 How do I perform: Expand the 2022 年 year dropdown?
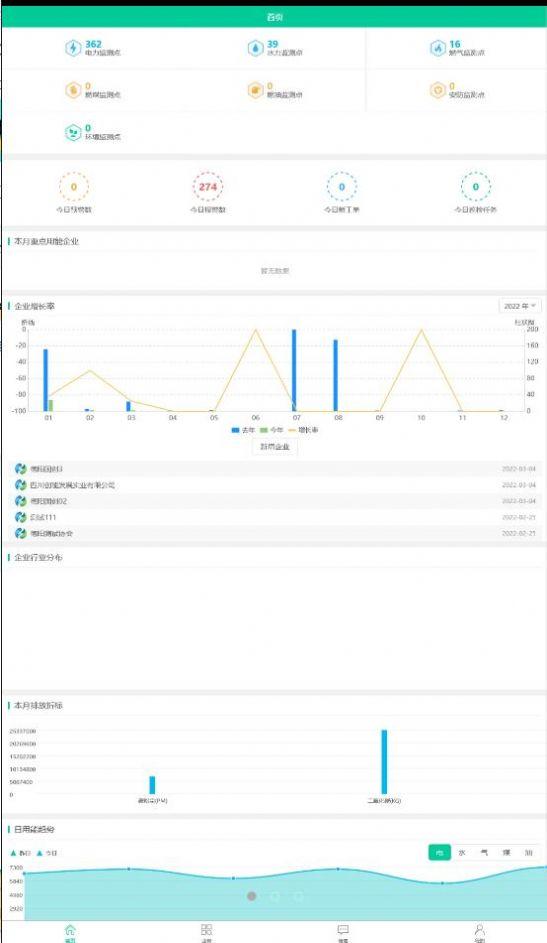(x=520, y=306)
